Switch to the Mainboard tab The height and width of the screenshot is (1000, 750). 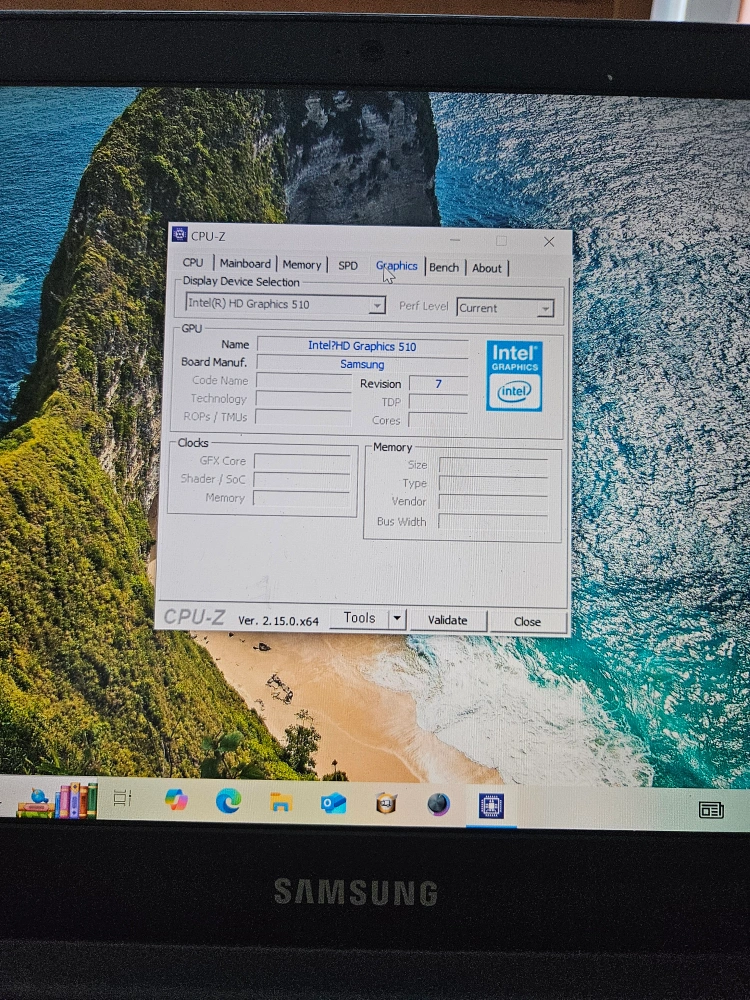[x=245, y=263]
